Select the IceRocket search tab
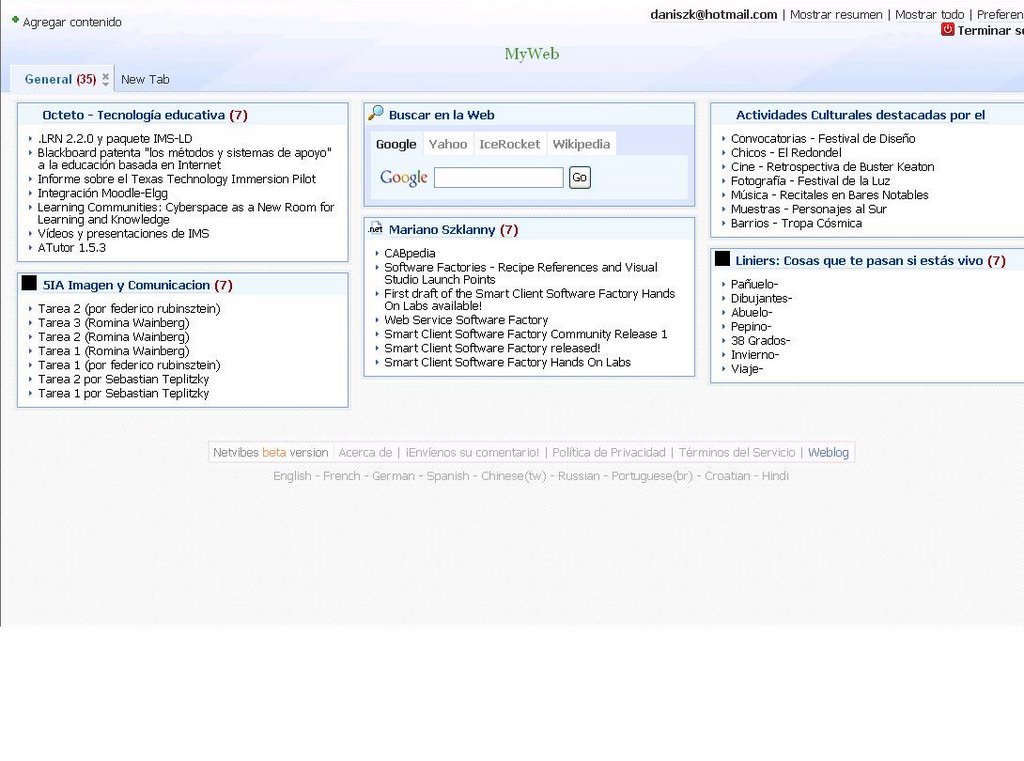1024x761 pixels. coord(509,144)
